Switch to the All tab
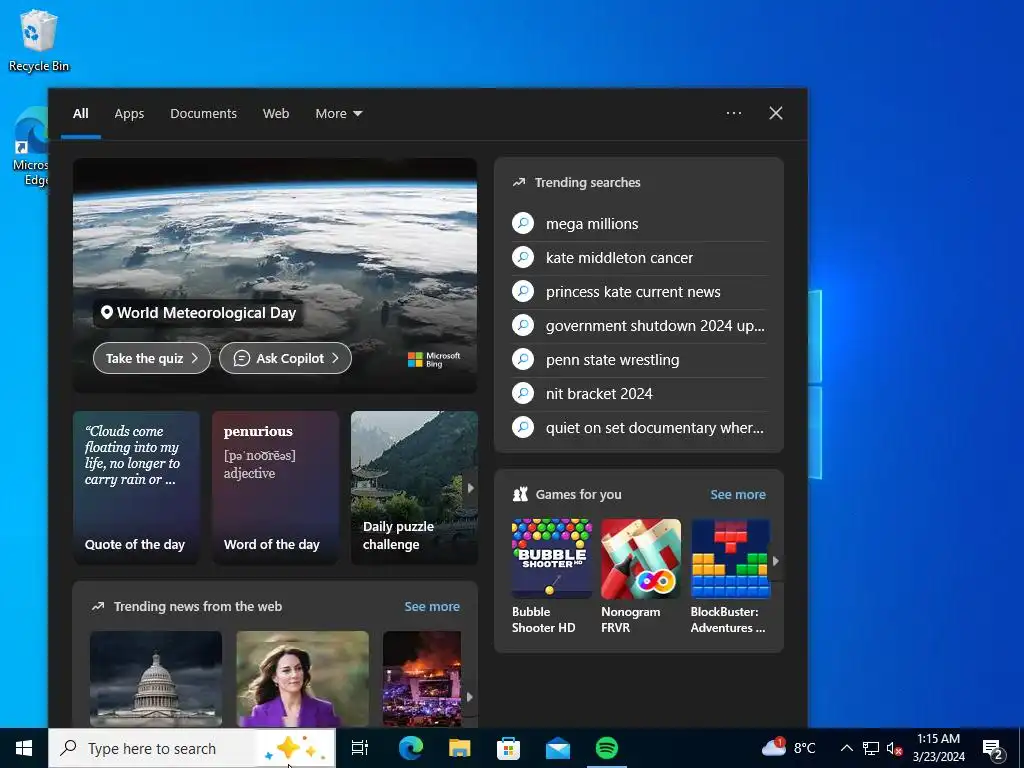 point(80,114)
